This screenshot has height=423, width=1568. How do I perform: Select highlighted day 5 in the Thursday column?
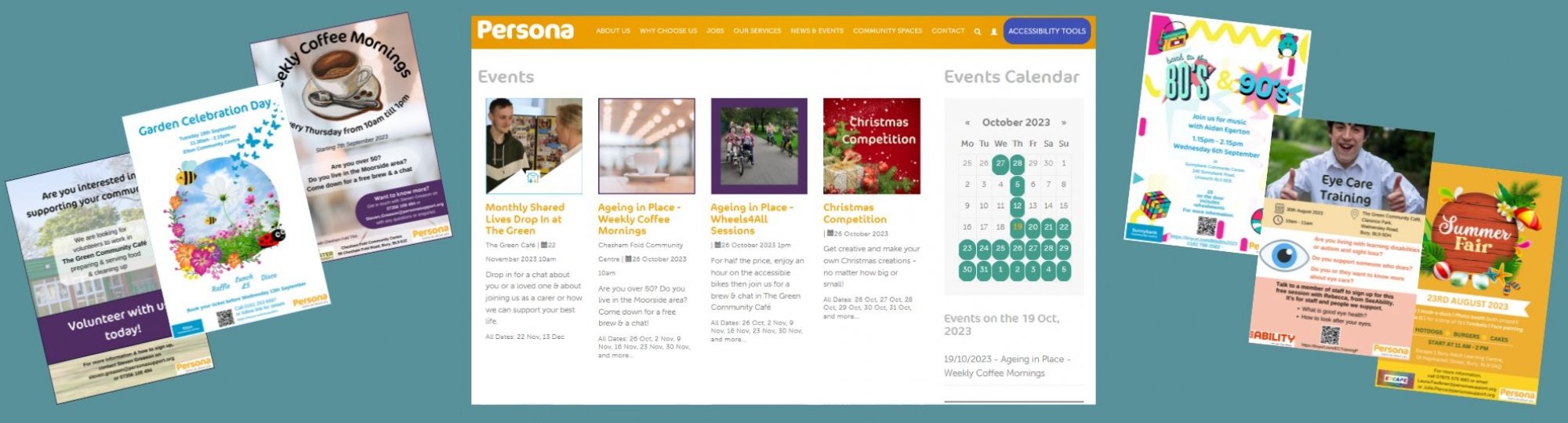pyautogui.click(x=1017, y=185)
